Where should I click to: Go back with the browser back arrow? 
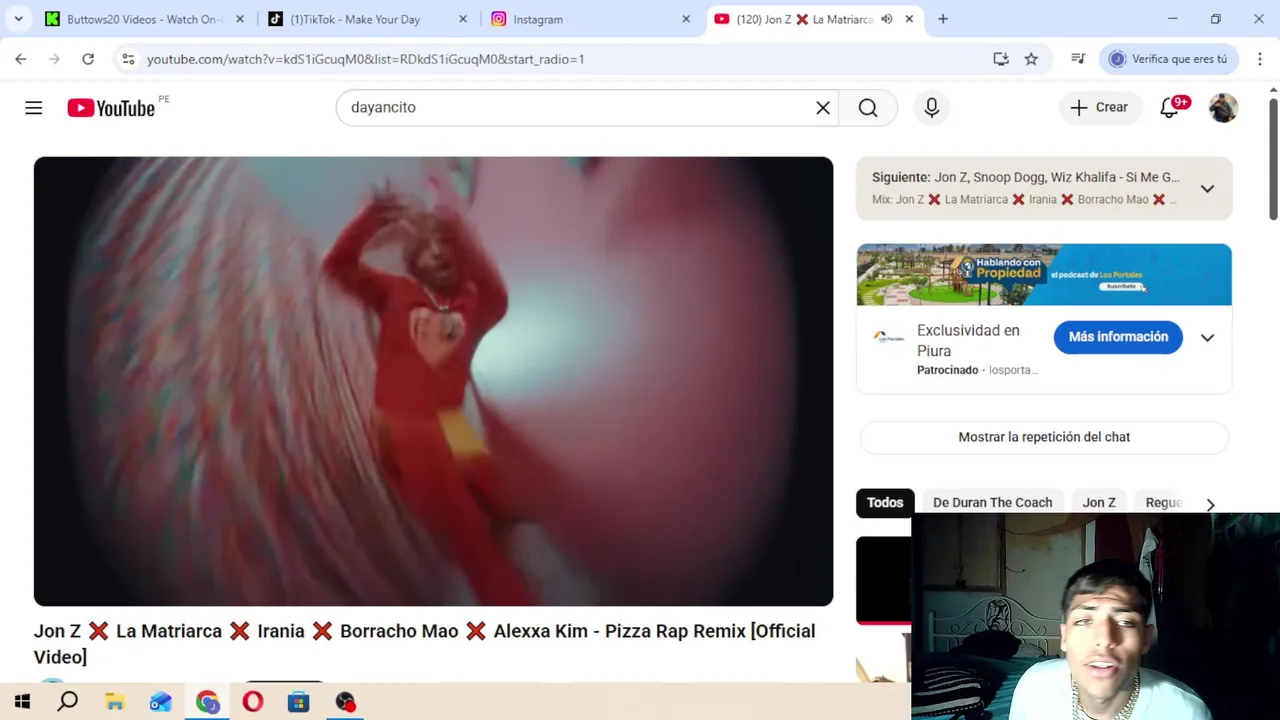point(21,59)
